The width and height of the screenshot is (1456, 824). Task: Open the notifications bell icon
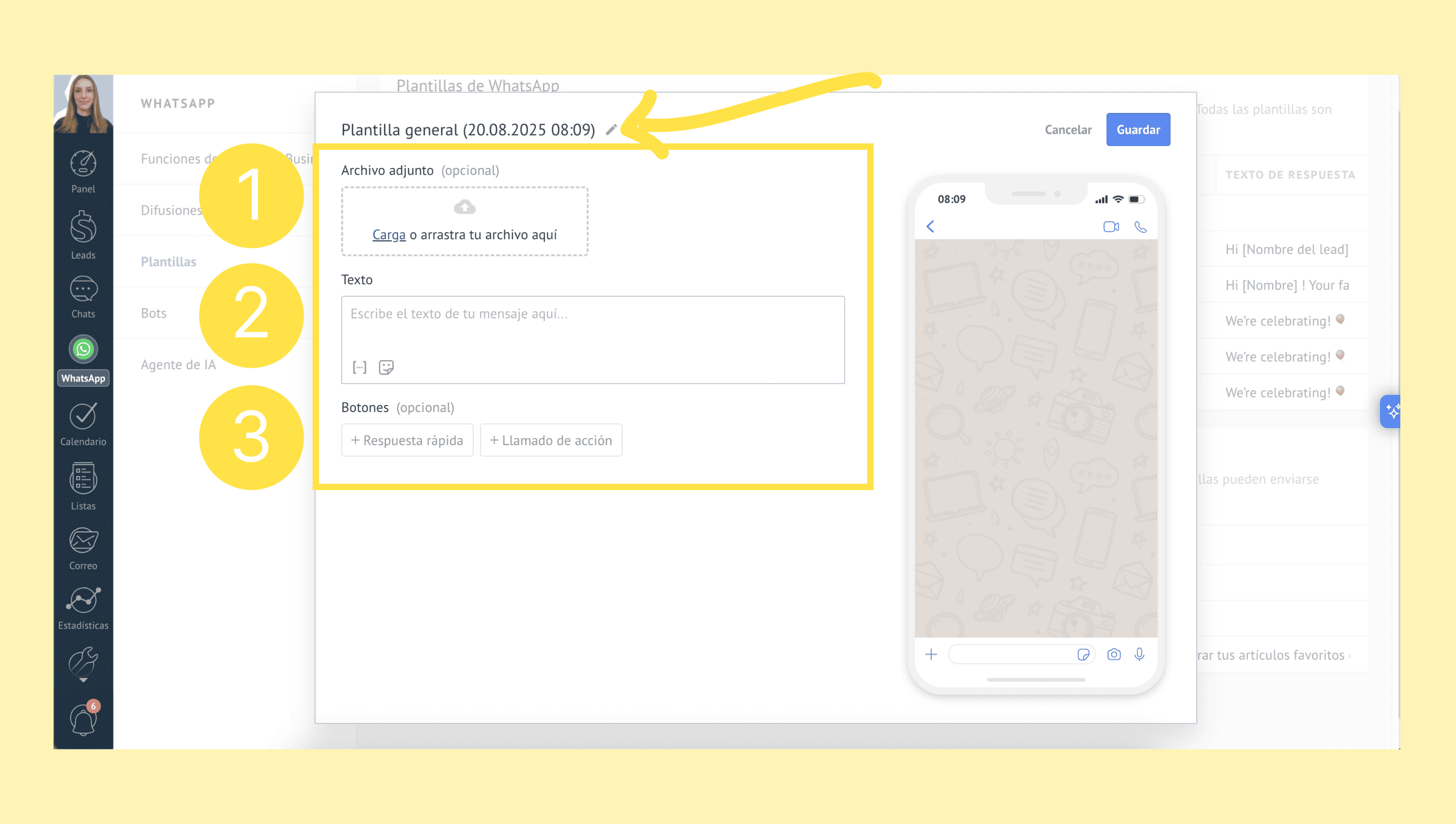pyautogui.click(x=83, y=720)
